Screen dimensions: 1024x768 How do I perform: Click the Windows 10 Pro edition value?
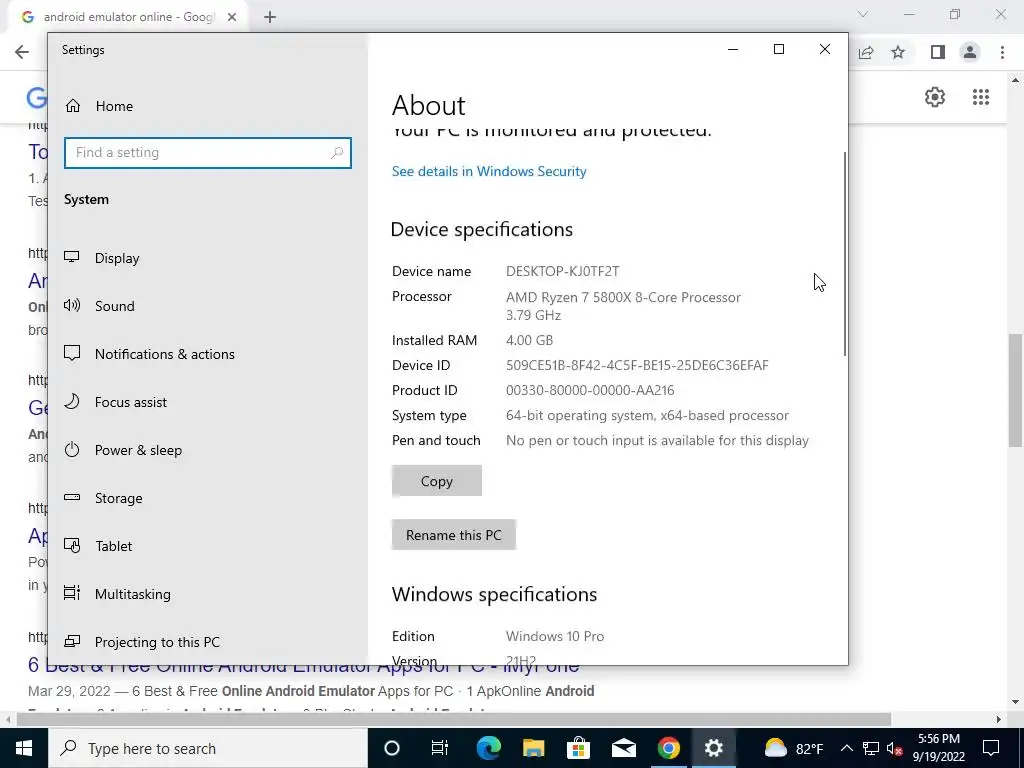(x=554, y=636)
